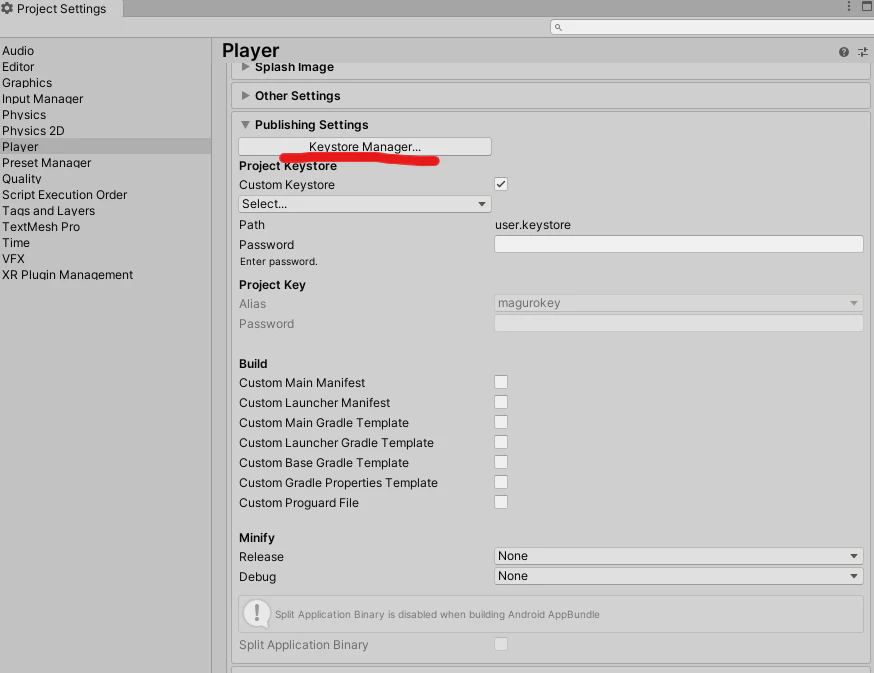Open Time settings
Screen dimensions: 874x673
(x=16, y=243)
